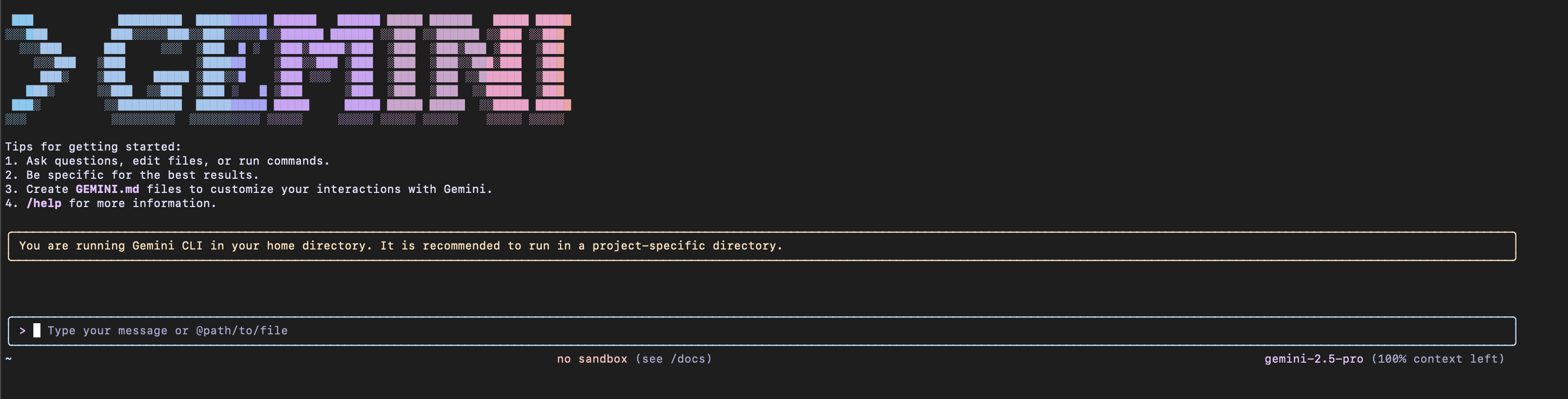The height and width of the screenshot is (399, 1568).
Task: Click the white block cursor in the prompt
Action: point(36,330)
